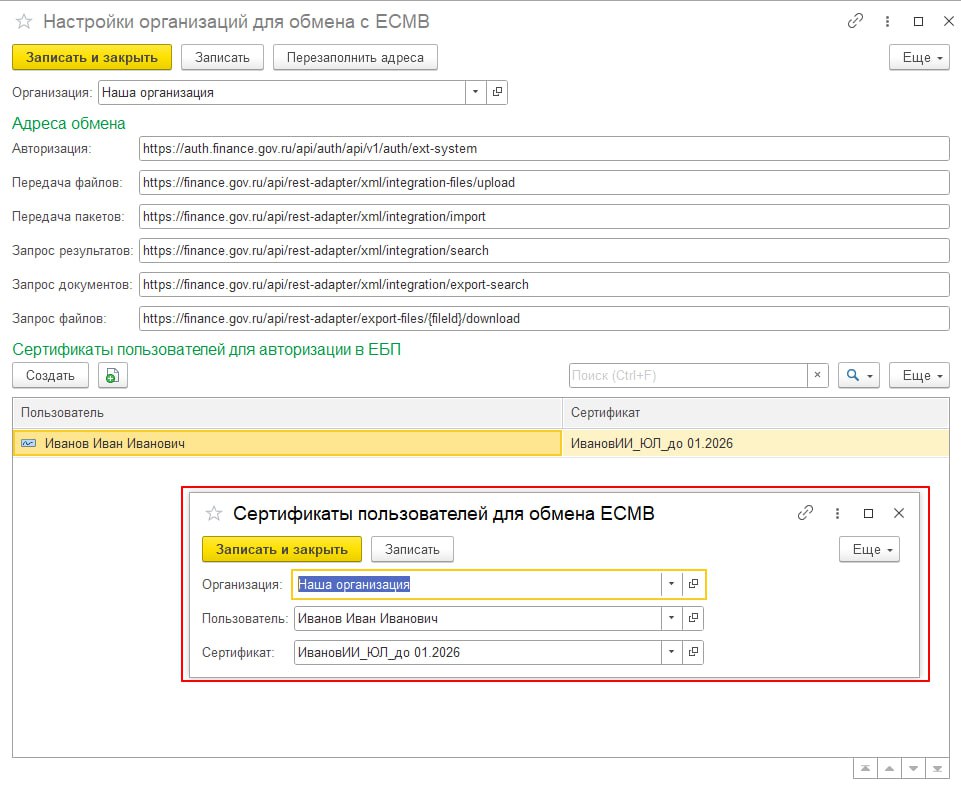
Task: Copy link icon in main window header
Action: 855,21
